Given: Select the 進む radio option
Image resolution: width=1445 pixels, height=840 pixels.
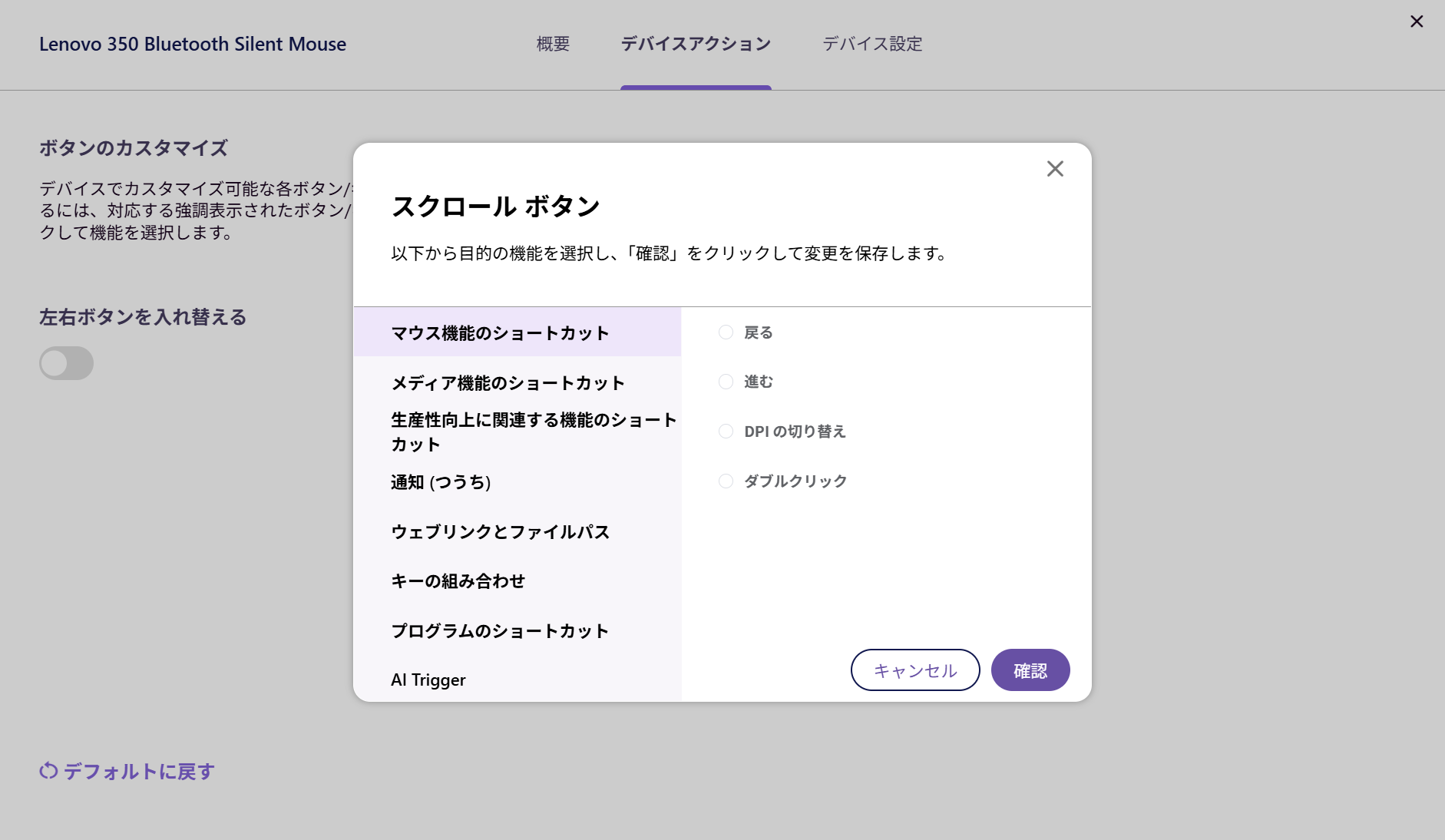Looking at the screenshot, I should [x=726, y=382].
